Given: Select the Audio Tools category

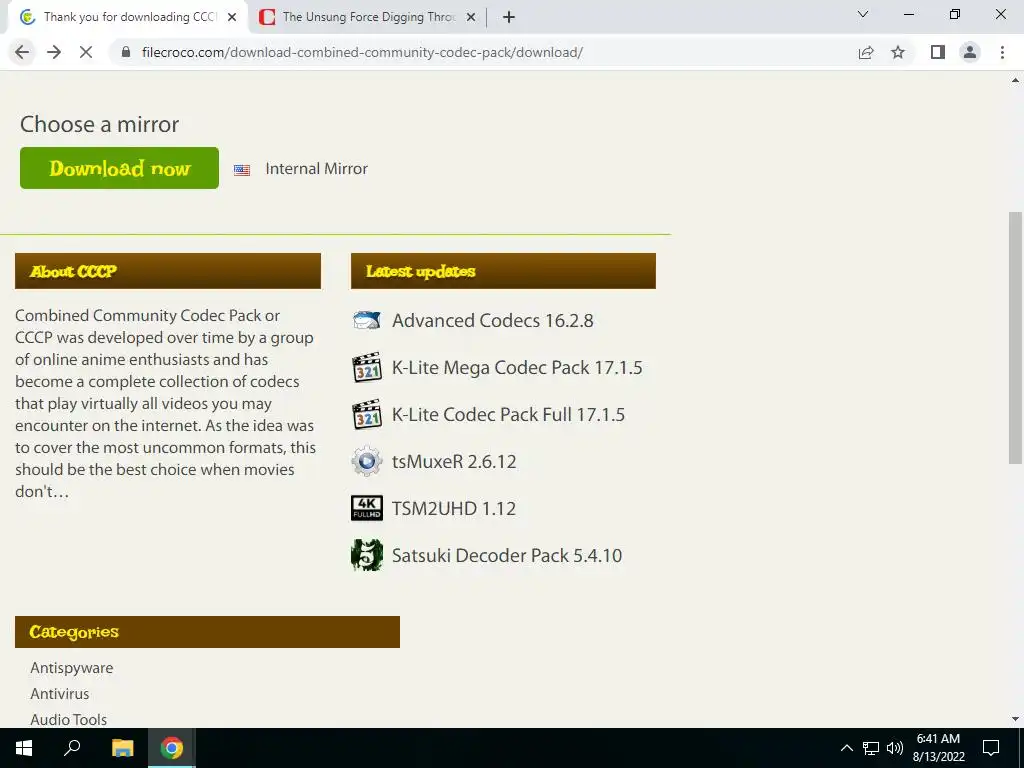Looking at the screenshot, I should tap(69, 719).
